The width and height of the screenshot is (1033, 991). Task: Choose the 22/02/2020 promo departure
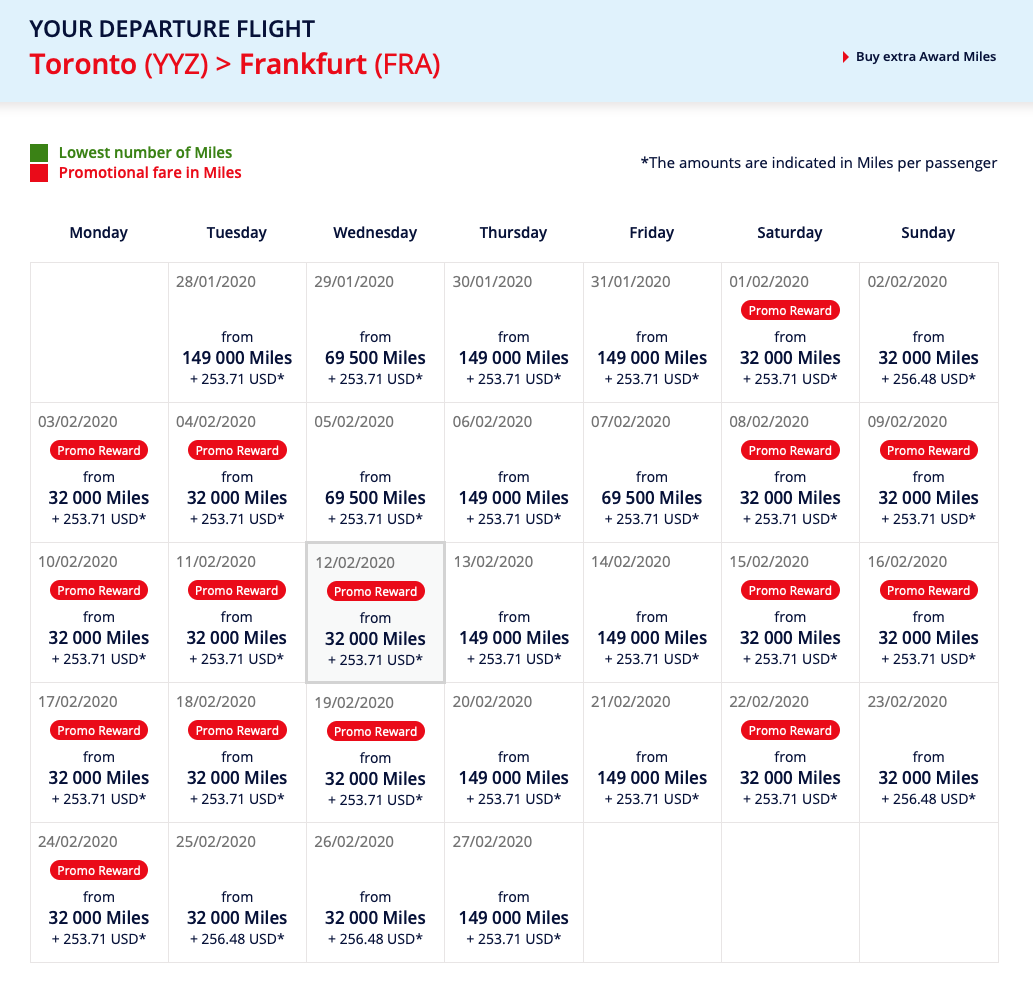tap(790, 752)
